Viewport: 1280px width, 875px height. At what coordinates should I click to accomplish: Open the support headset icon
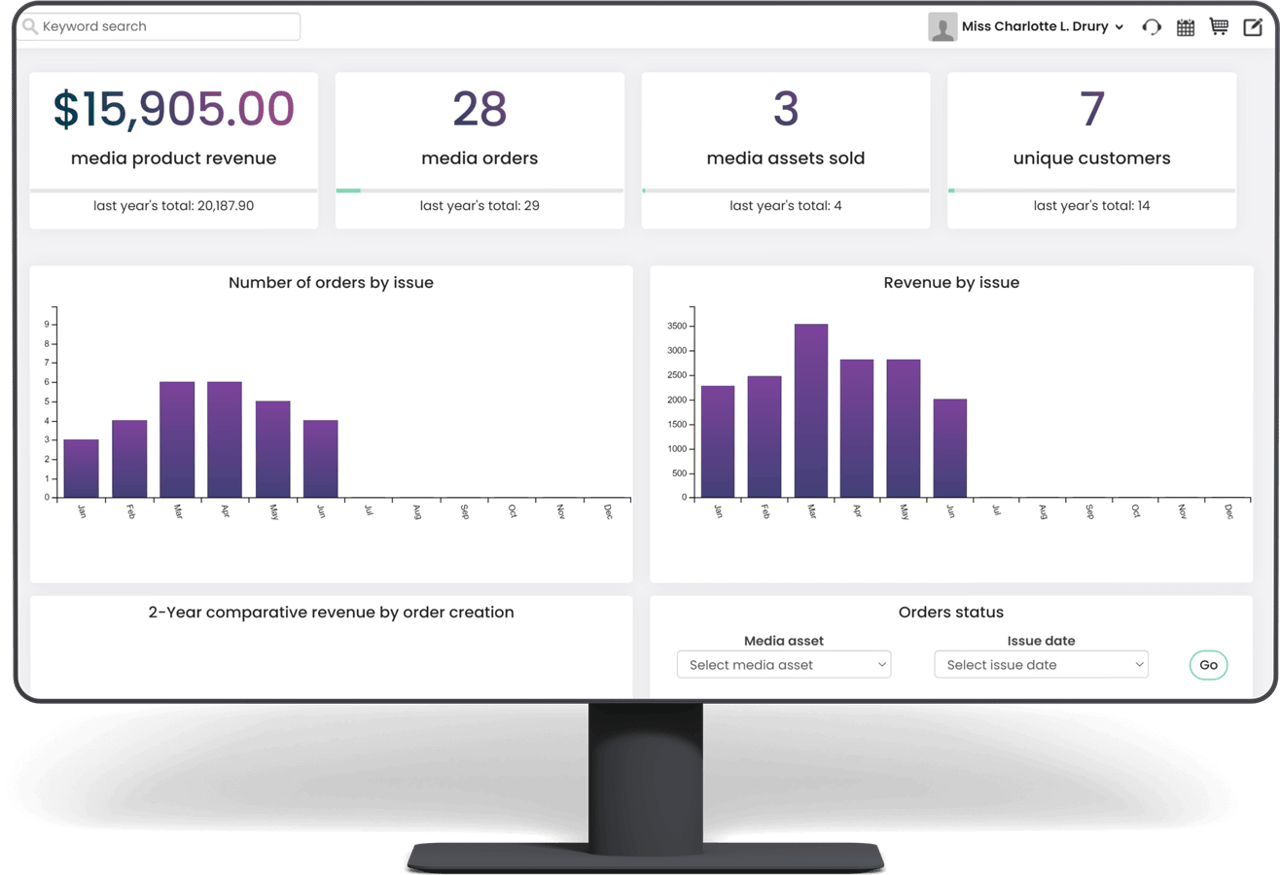coord(1151,27)
